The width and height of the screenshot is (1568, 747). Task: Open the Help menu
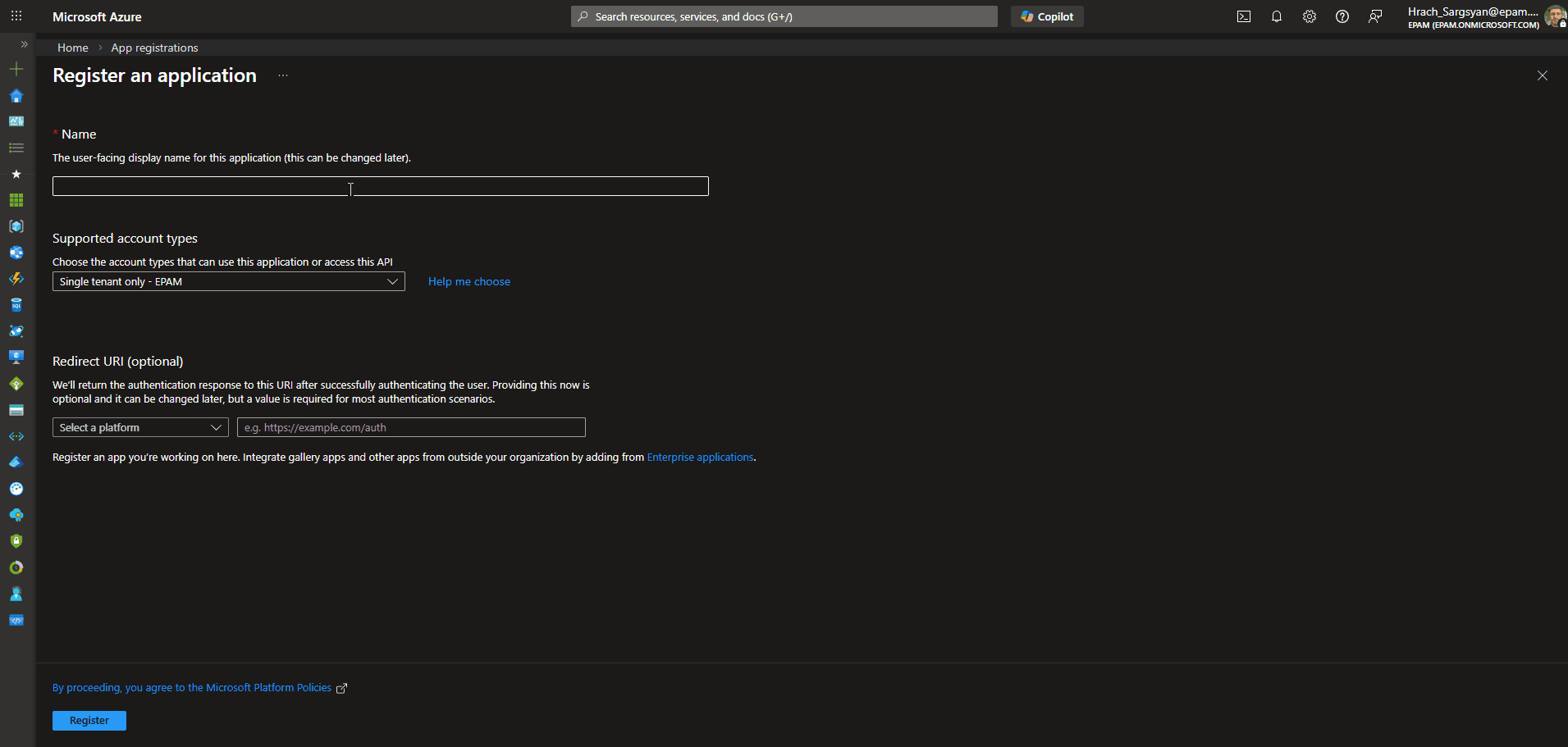pyautogui.click(x=1342, y=16)
